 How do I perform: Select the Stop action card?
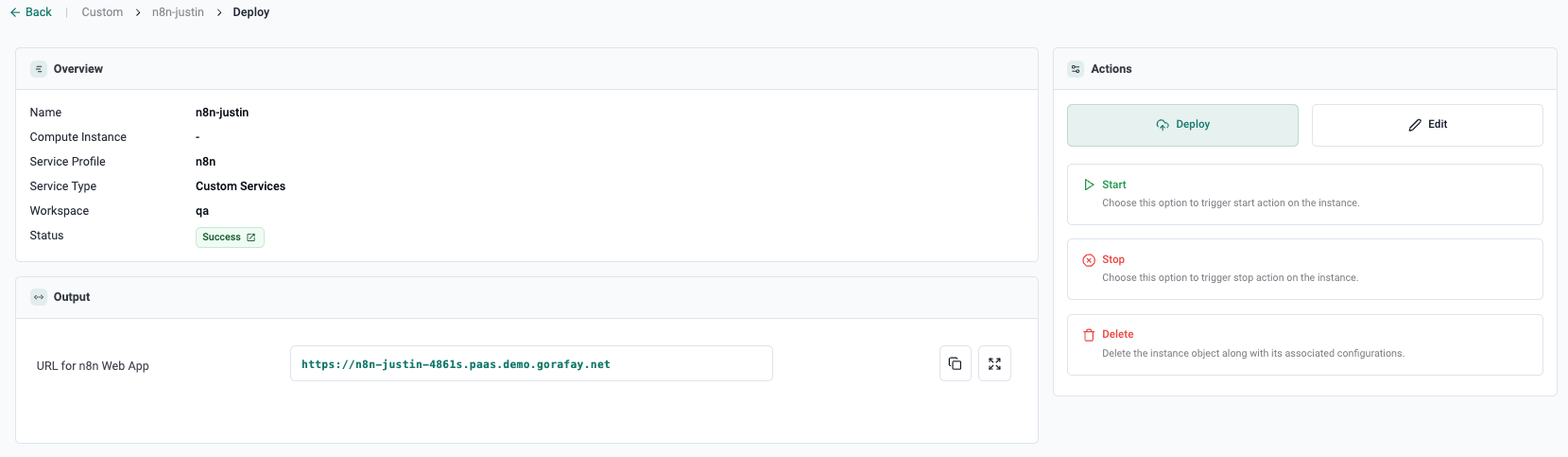click(1304, 270)
